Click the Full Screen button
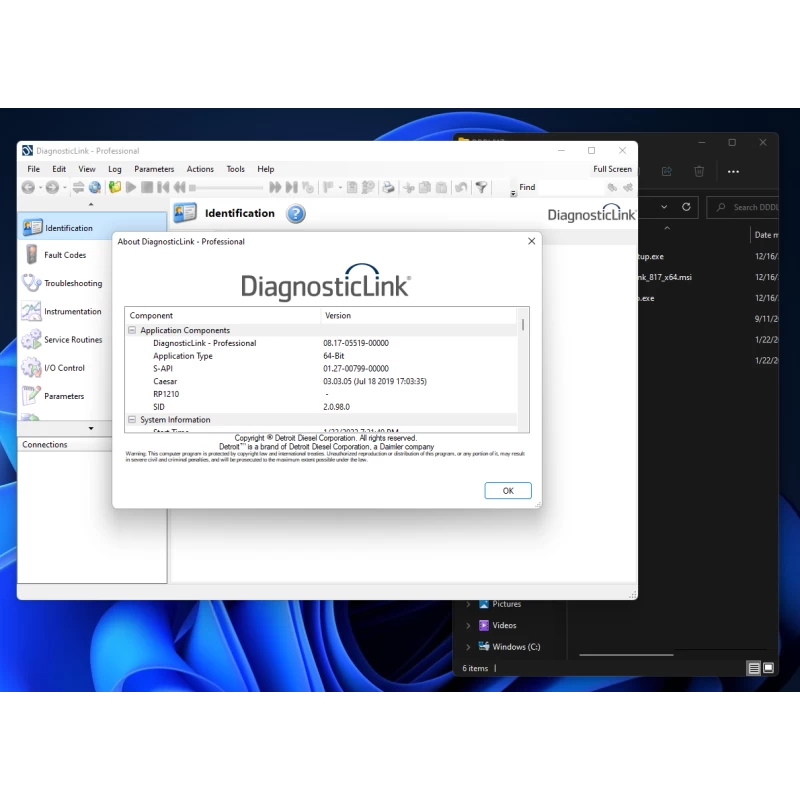 612,169
